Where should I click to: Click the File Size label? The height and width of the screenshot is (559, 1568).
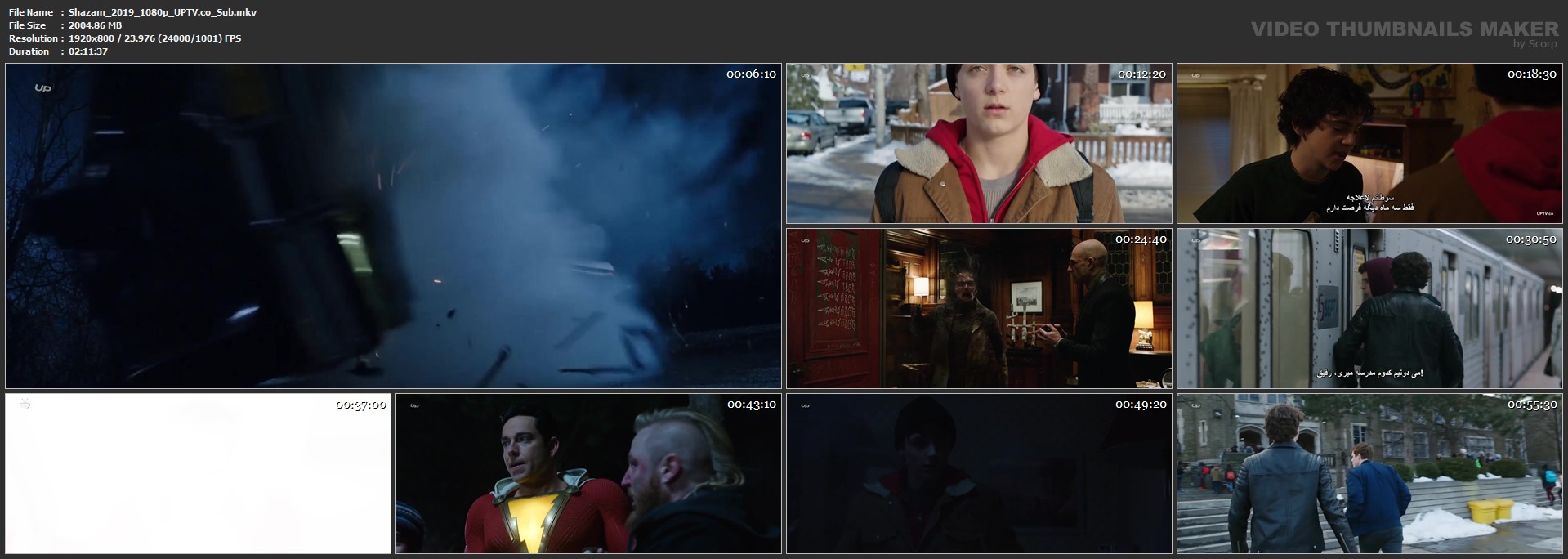tap(28, 25)
